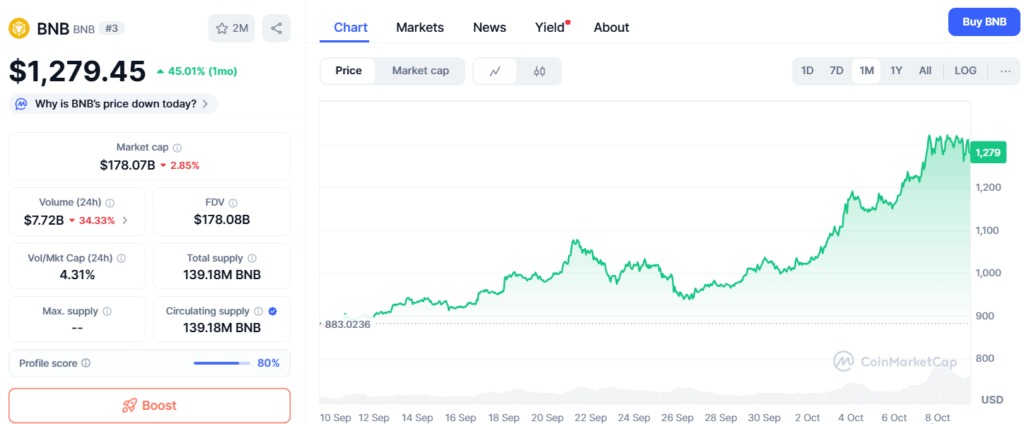Open the Markets tab
Screen dimensions: 1024x424
tap(420, 27)
